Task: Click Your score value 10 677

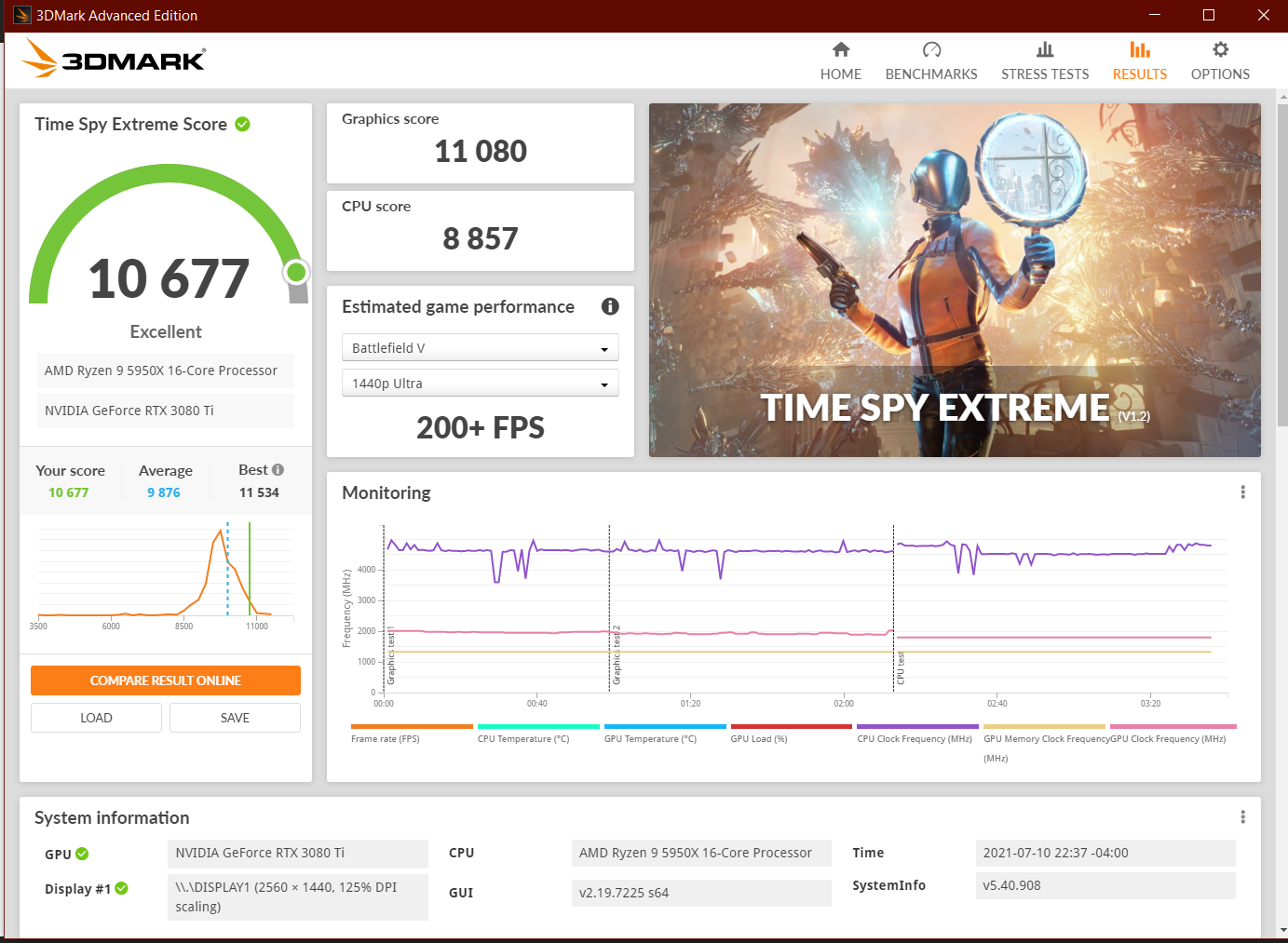Action: tap(69, 492)
